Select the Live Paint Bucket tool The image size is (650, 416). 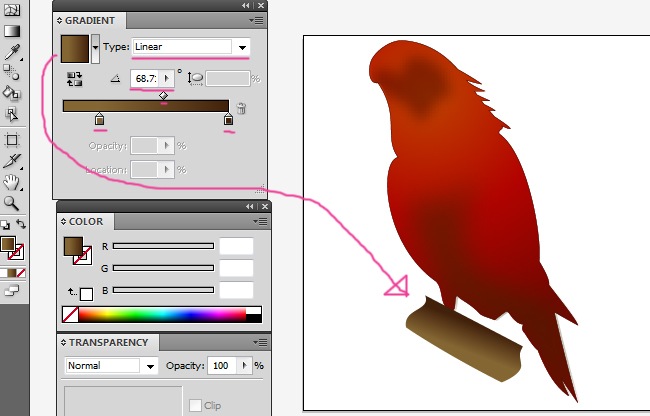coord(12,93)
